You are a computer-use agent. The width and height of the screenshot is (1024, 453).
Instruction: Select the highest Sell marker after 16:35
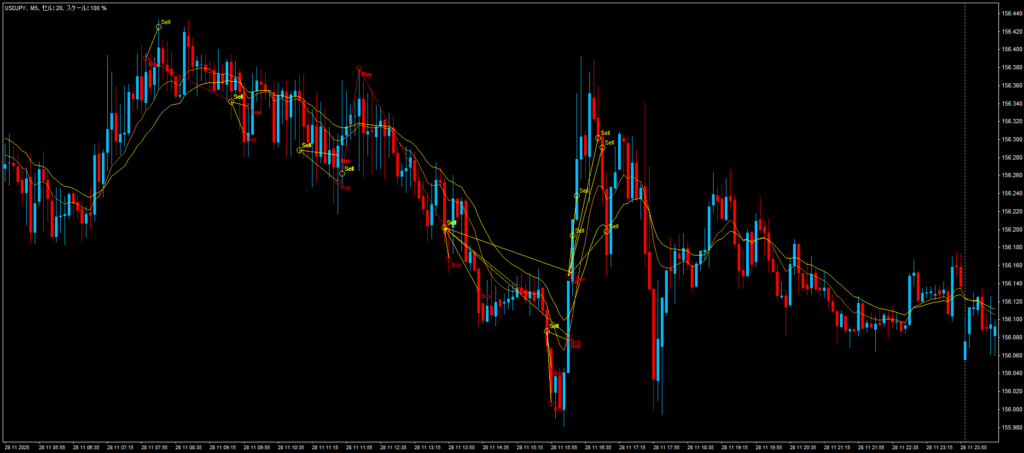(x=598, y=137)
